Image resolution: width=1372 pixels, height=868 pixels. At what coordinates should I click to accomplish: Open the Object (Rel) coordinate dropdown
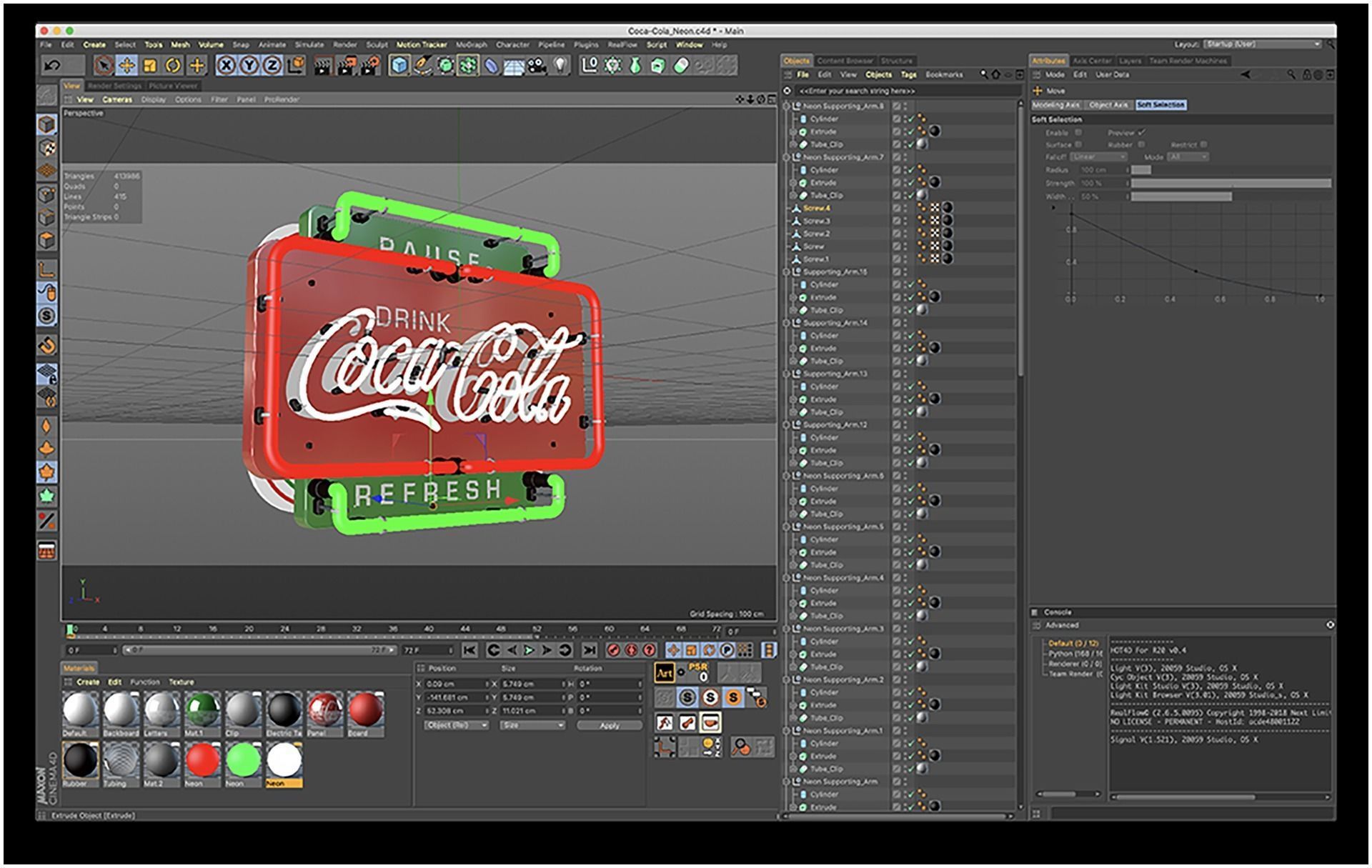point(456,725)
